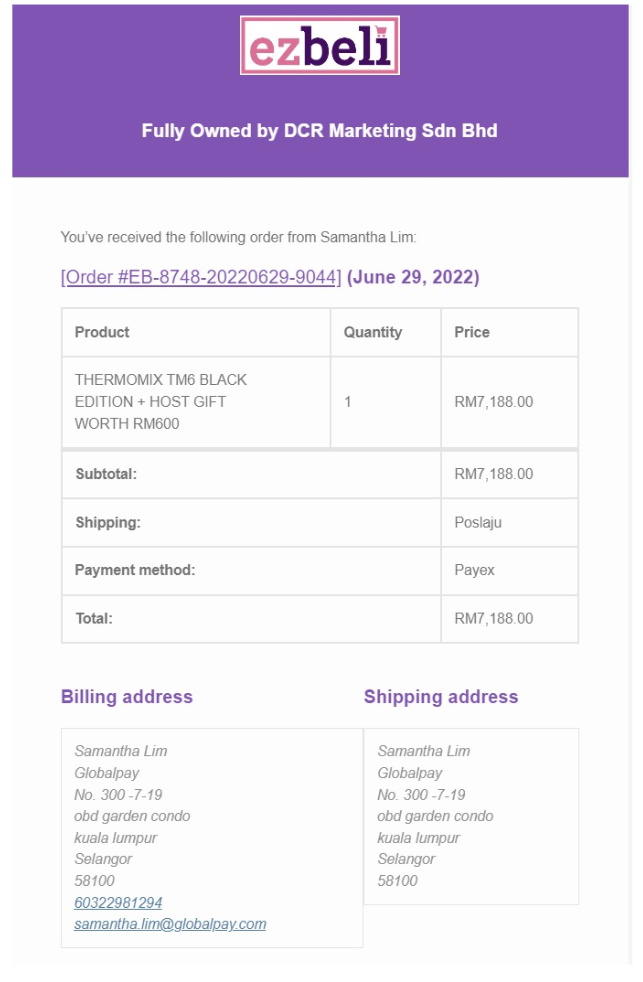Click the Billing address heading
Image resolution: width=643 pixels, height=982 pixels.
tap(126, 696)
